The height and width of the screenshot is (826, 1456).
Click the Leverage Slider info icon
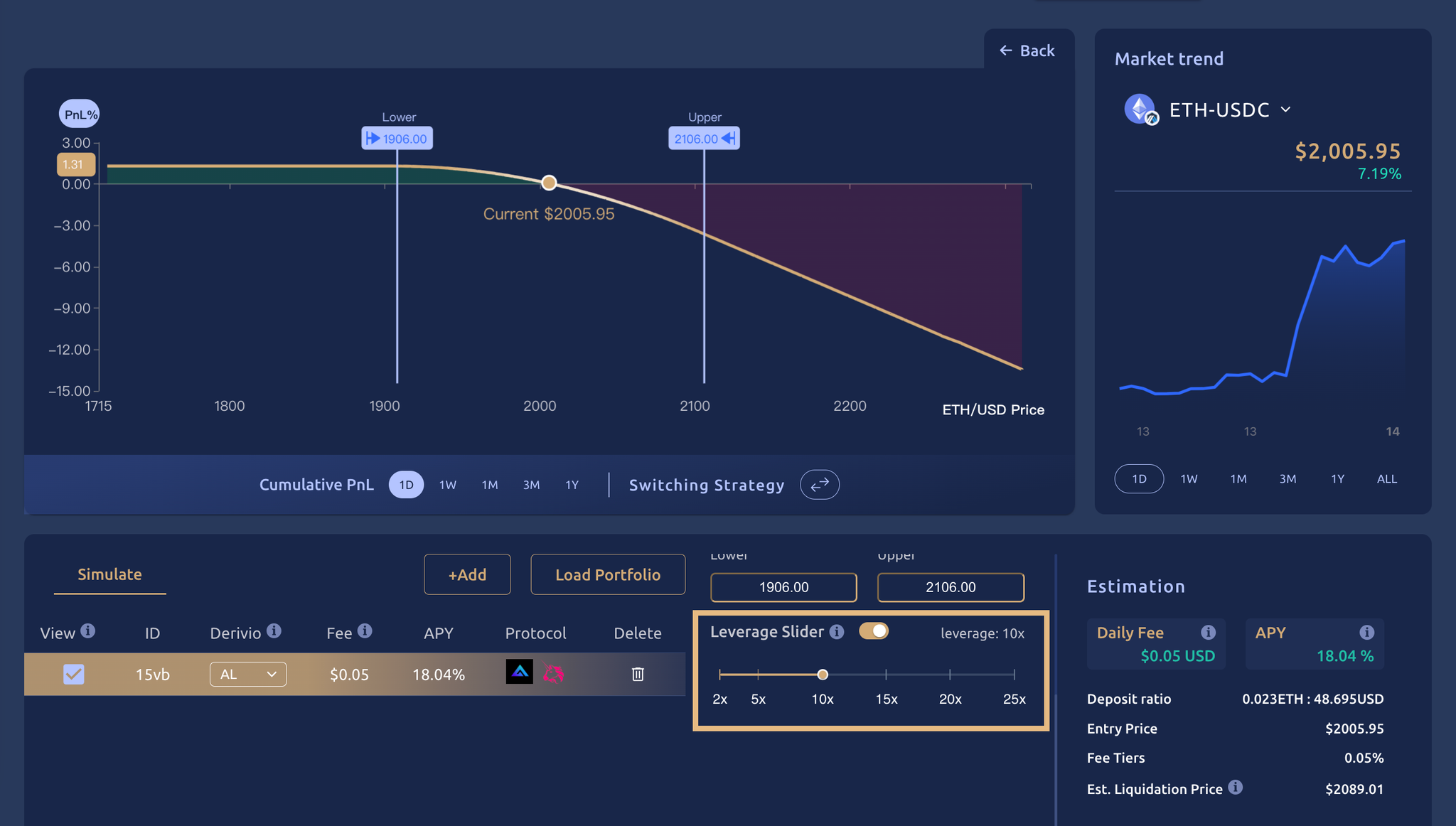tap(837, 631)
